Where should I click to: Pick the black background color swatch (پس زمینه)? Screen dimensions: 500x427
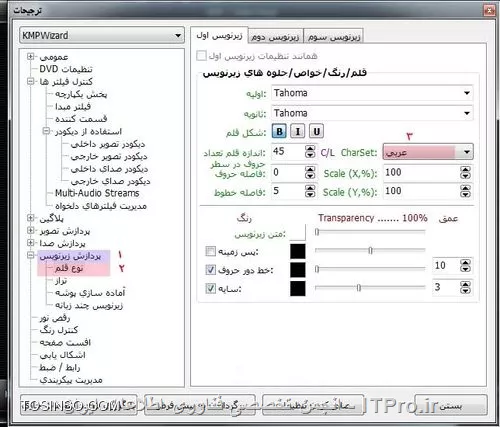click(298, 251)
